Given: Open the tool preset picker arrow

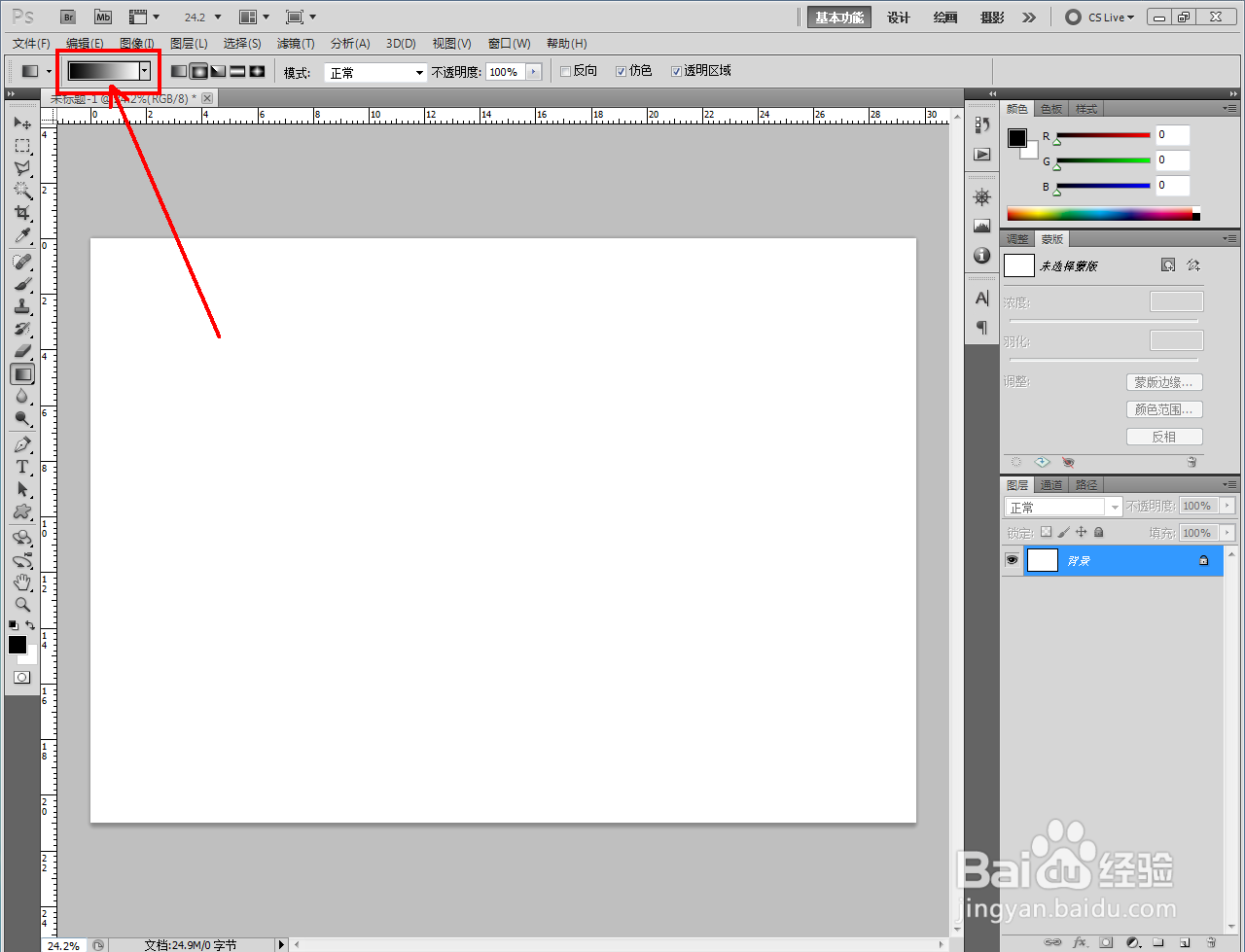Looking at the screenshot, I should 49,71.
